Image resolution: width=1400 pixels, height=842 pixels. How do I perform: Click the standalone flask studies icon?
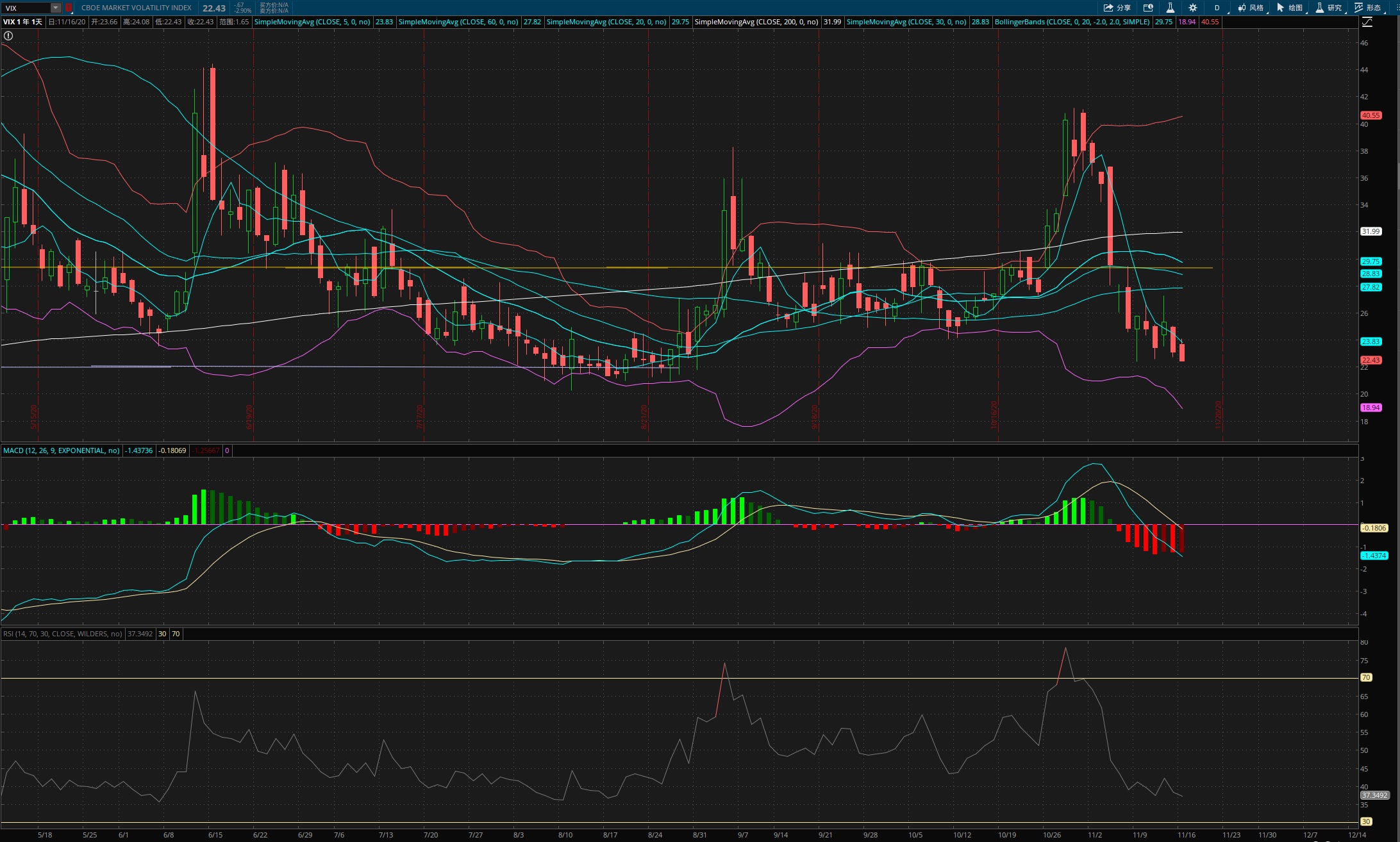(x=1170, y=8)
